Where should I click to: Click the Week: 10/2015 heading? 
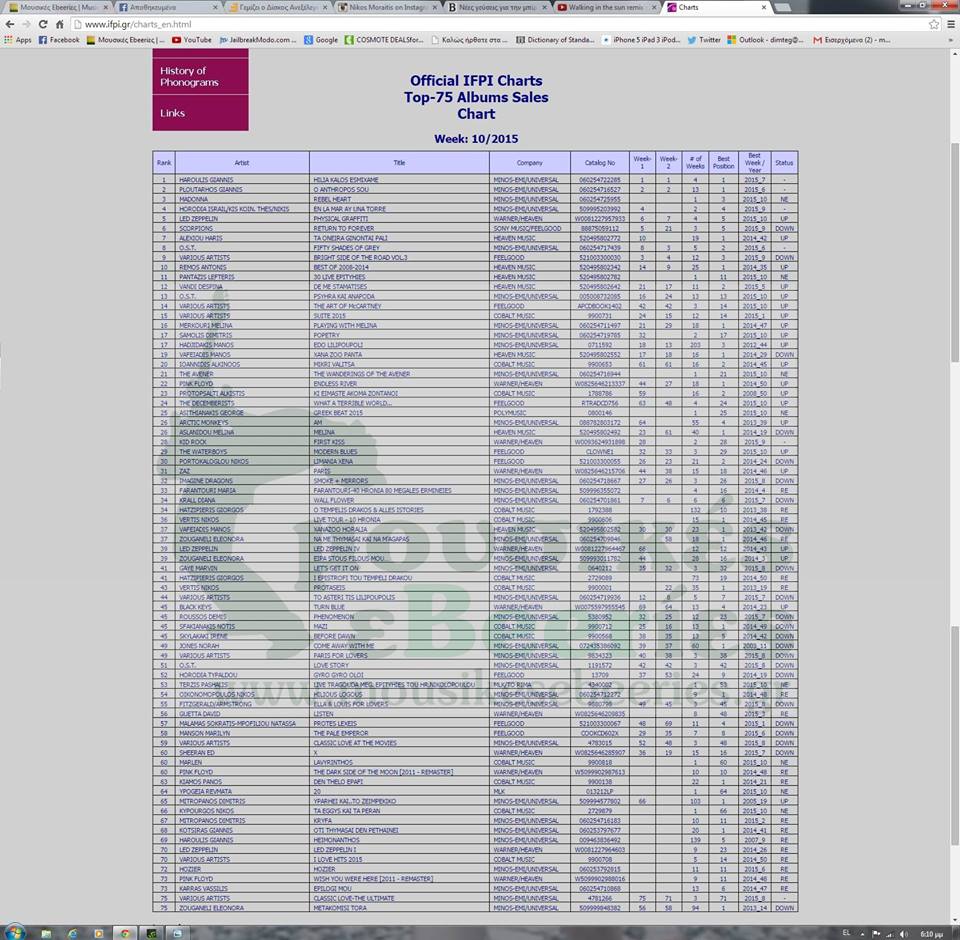pos(476,139)
